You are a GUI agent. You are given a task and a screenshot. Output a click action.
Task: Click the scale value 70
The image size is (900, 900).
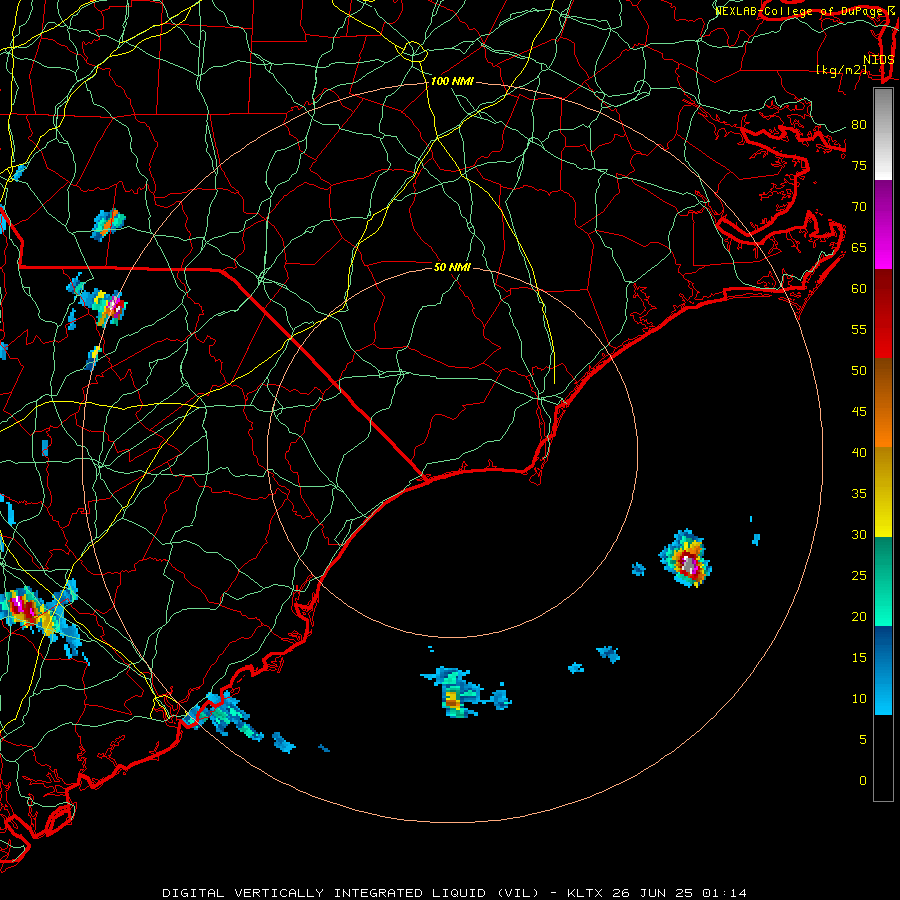pos(859,207)
